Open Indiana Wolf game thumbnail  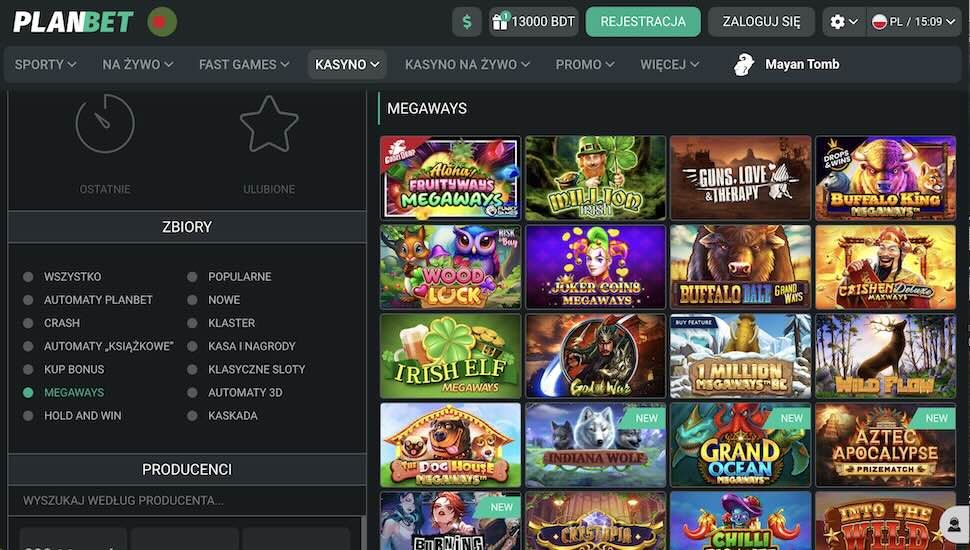(x=595, y=445)
